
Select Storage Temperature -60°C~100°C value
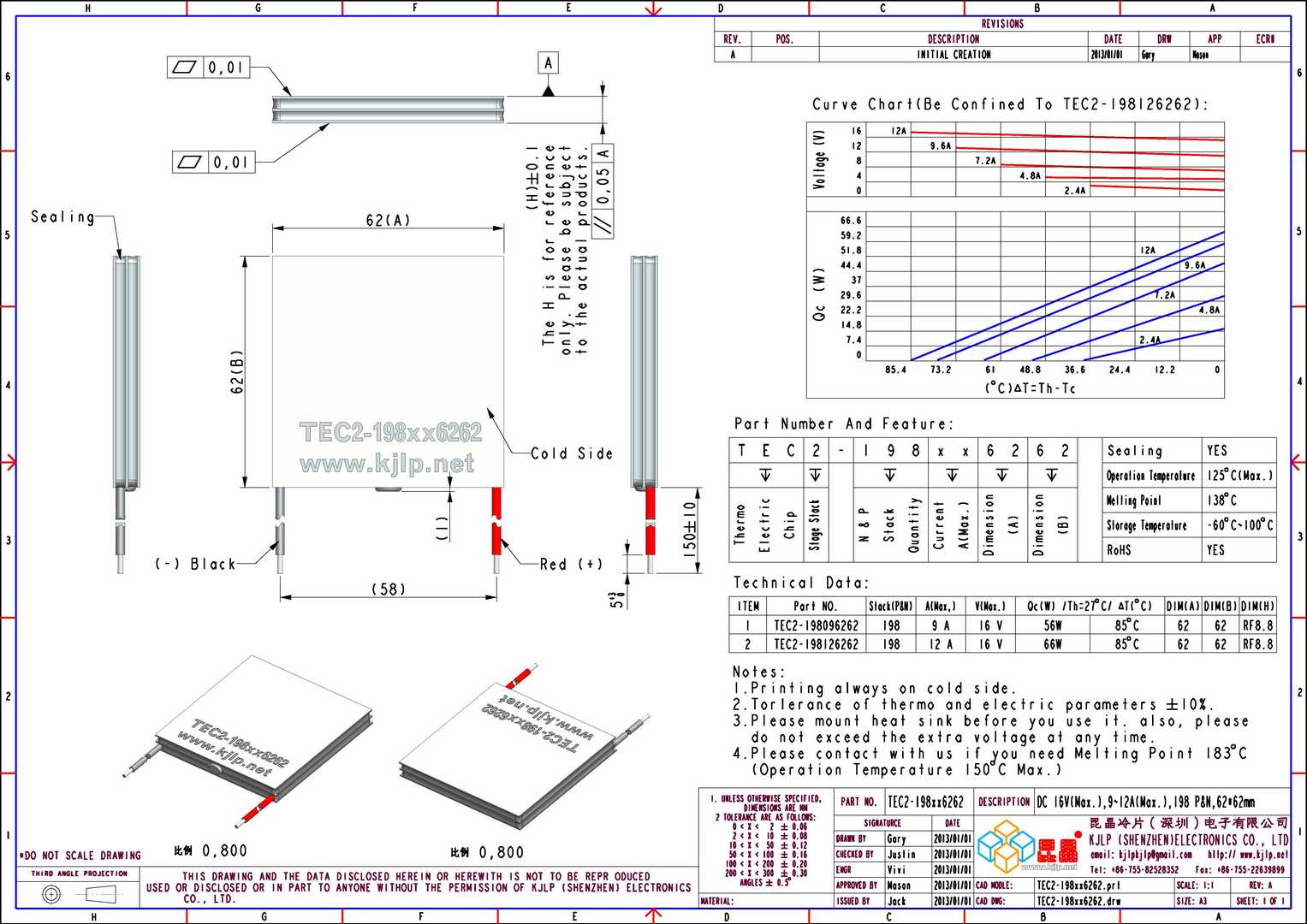coord(1239,525)
